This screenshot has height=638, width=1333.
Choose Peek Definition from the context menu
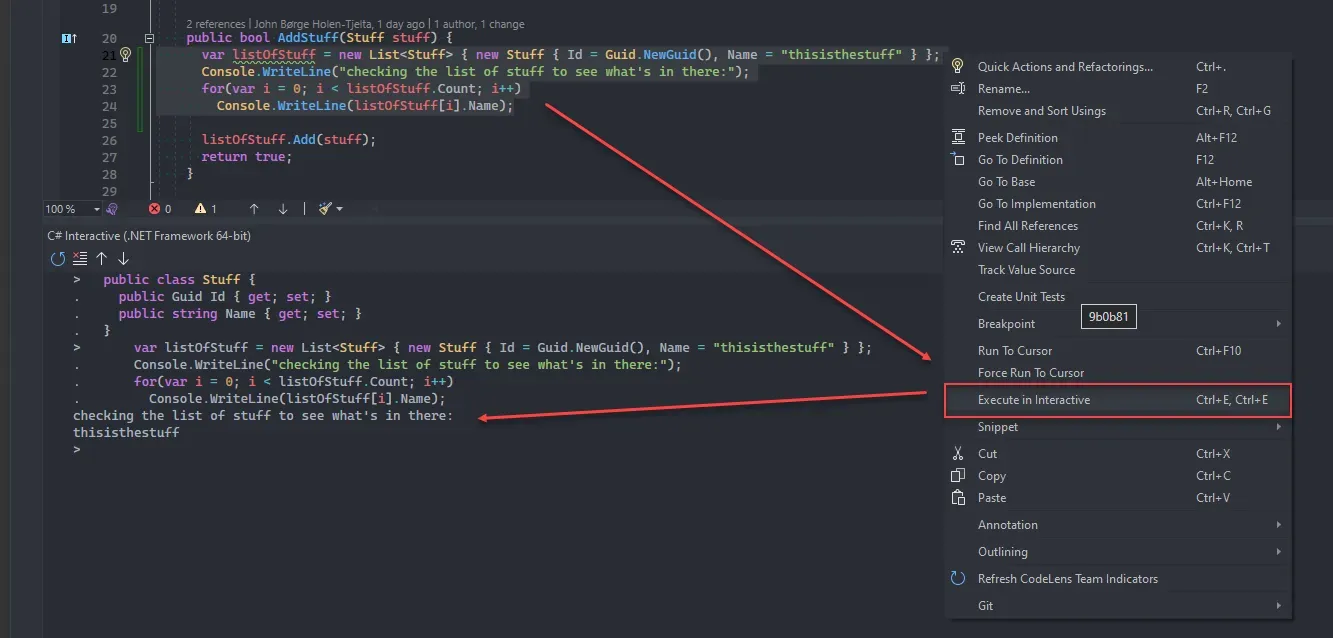pos(1018,137)
